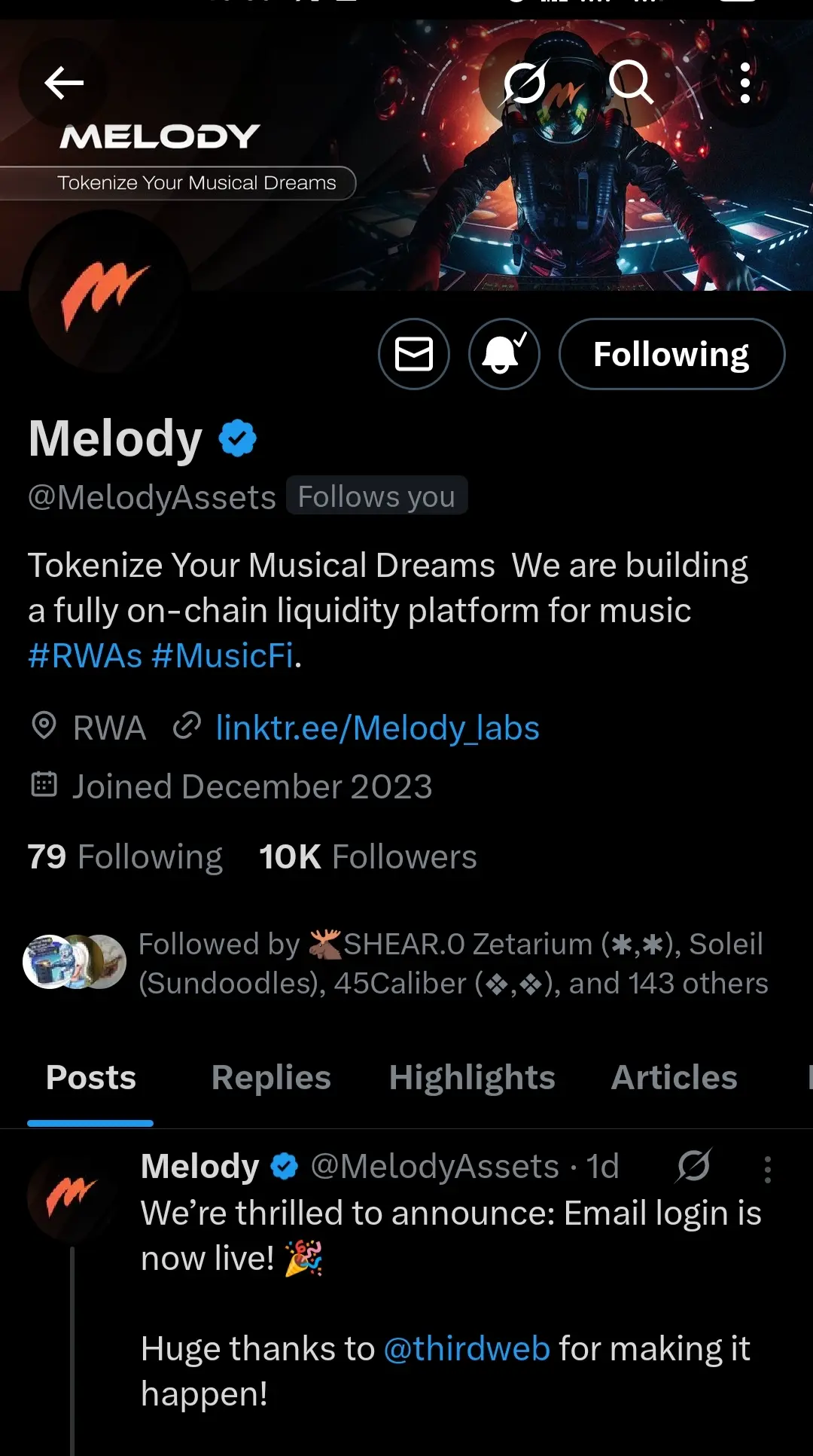Switch to the Replies tab
The height and width of the screenshot is (1456, 813).
pyautogui.click(x=271, y=1078)
